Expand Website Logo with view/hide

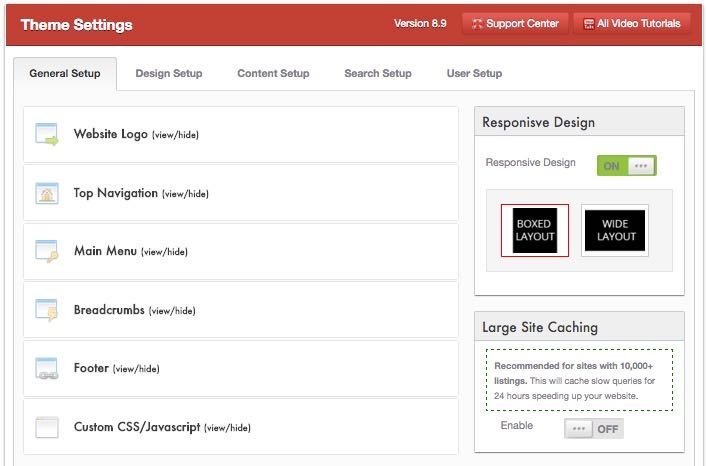tap(175, 135)
